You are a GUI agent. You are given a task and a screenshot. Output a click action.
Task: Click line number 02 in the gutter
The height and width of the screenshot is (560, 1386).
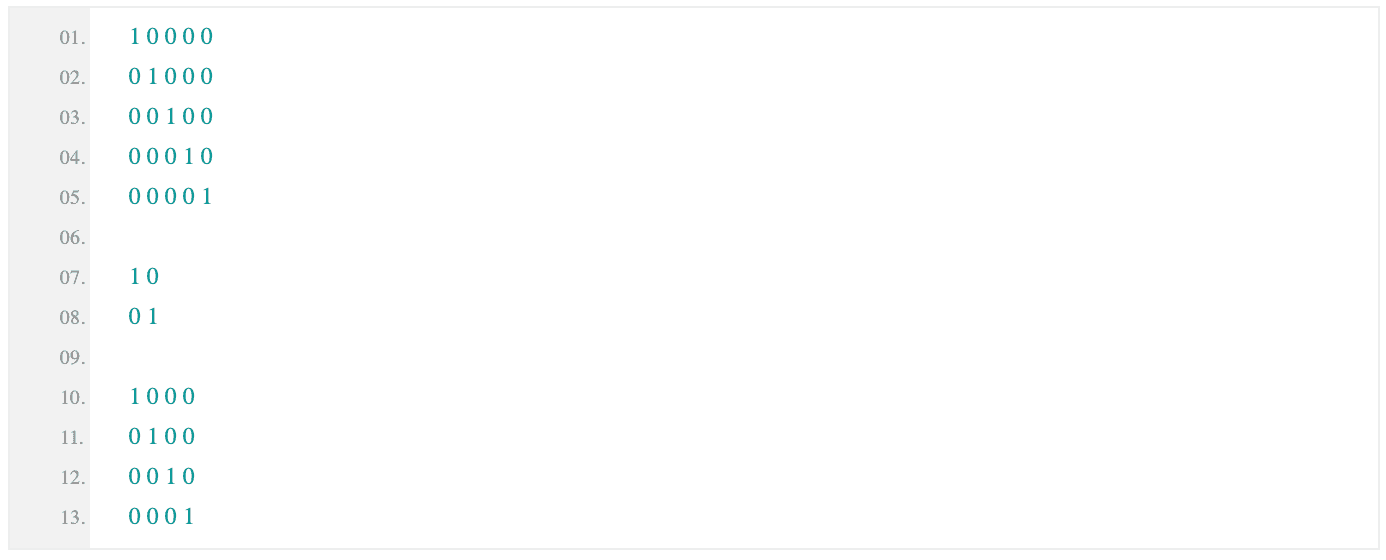tap(72, 78)
